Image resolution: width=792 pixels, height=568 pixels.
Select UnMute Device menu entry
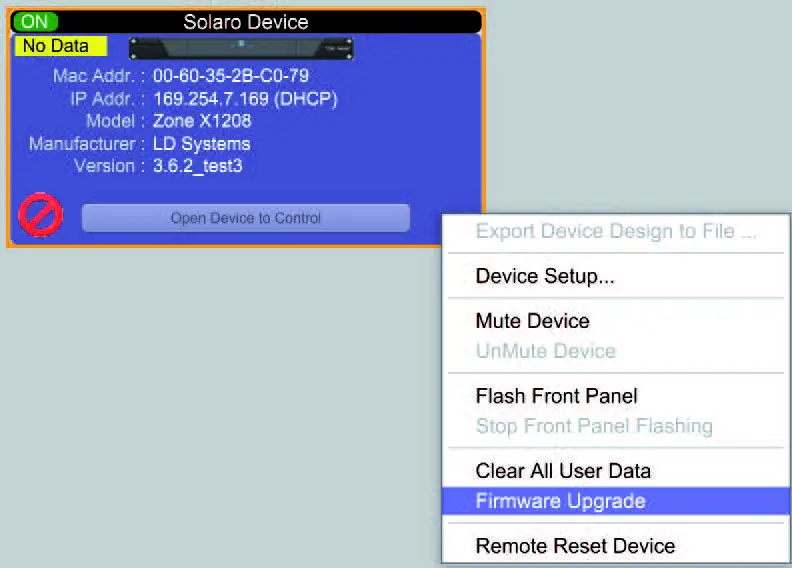point(616,351)
